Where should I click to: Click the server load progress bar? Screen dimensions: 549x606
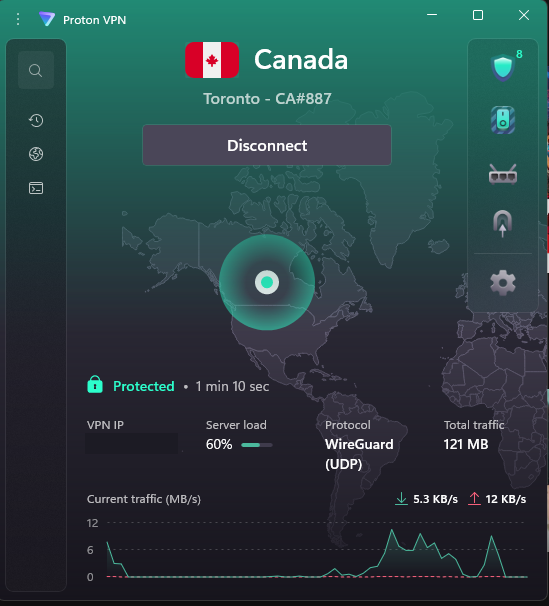point(257,445)
